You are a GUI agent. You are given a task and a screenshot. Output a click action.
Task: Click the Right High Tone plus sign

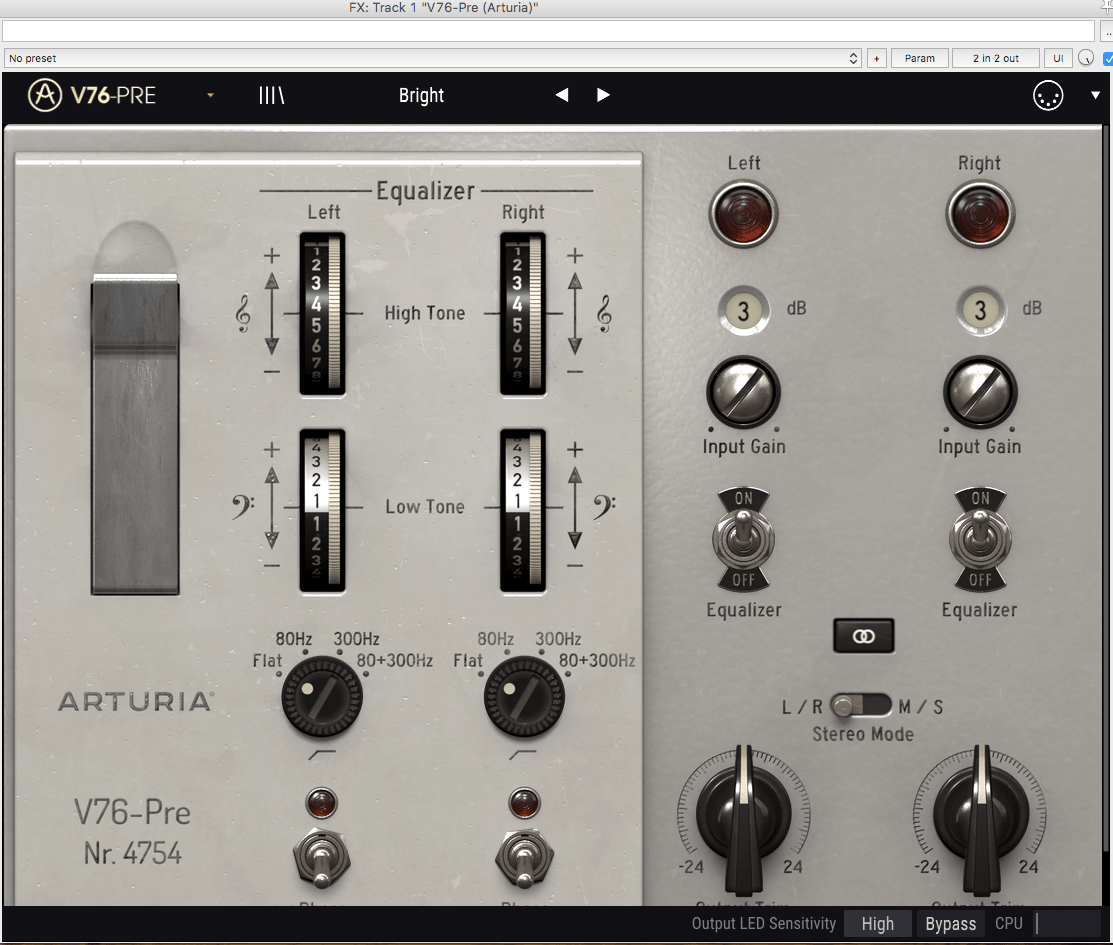coord(575,256)
